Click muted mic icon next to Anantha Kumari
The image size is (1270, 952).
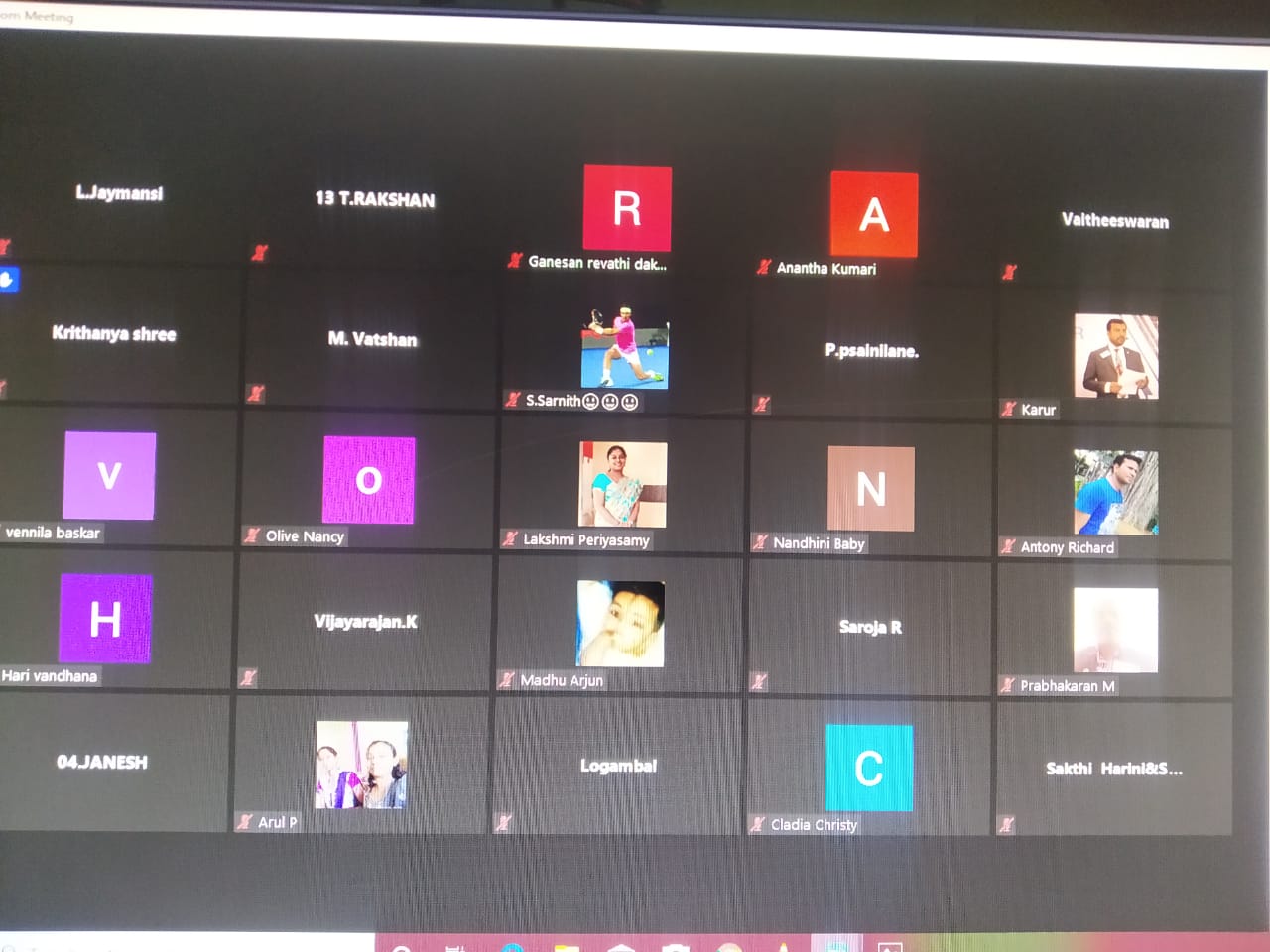coord(763,267)
